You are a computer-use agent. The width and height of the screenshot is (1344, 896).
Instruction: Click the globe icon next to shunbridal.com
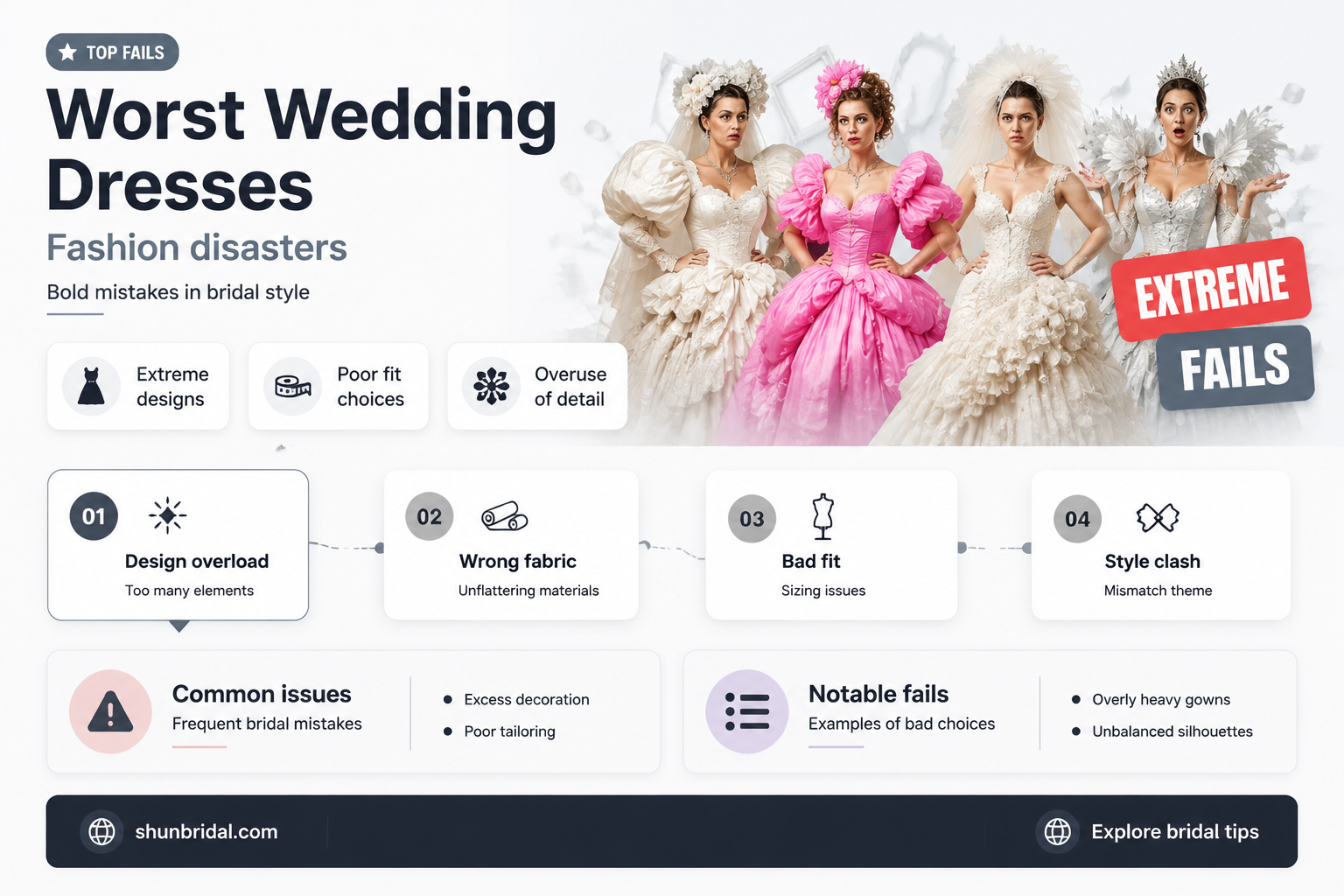click(101, 831)
